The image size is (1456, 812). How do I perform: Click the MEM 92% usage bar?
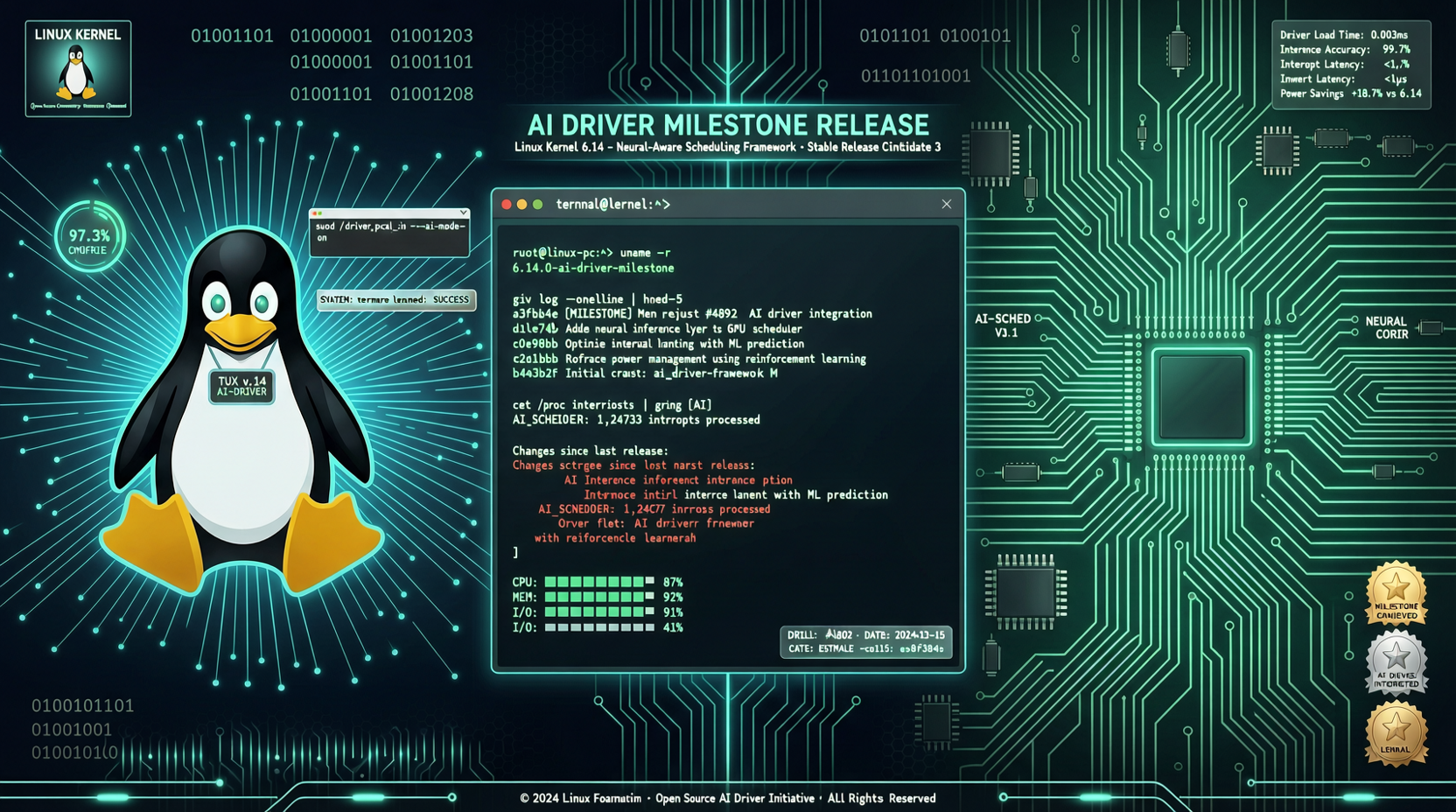598,598
